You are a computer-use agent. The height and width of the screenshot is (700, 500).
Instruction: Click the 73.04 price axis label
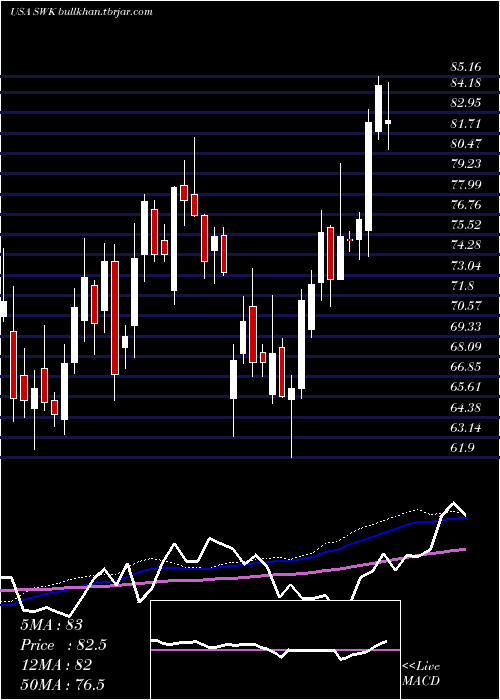click(466, 266)
